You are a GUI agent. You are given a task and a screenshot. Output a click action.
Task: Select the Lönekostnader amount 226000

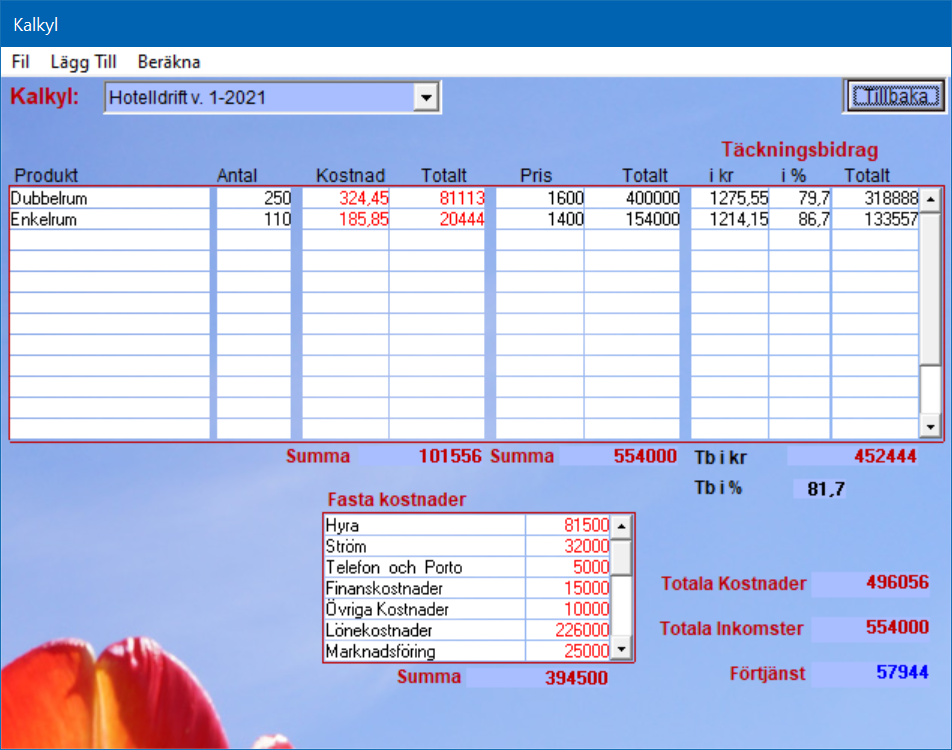click(x=568, y=631)
